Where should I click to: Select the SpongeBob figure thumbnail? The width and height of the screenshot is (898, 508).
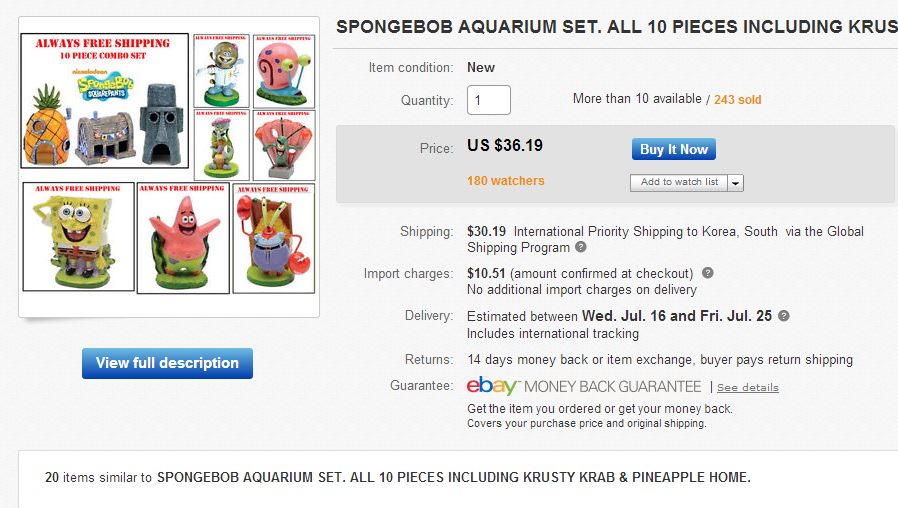point(77,238)
